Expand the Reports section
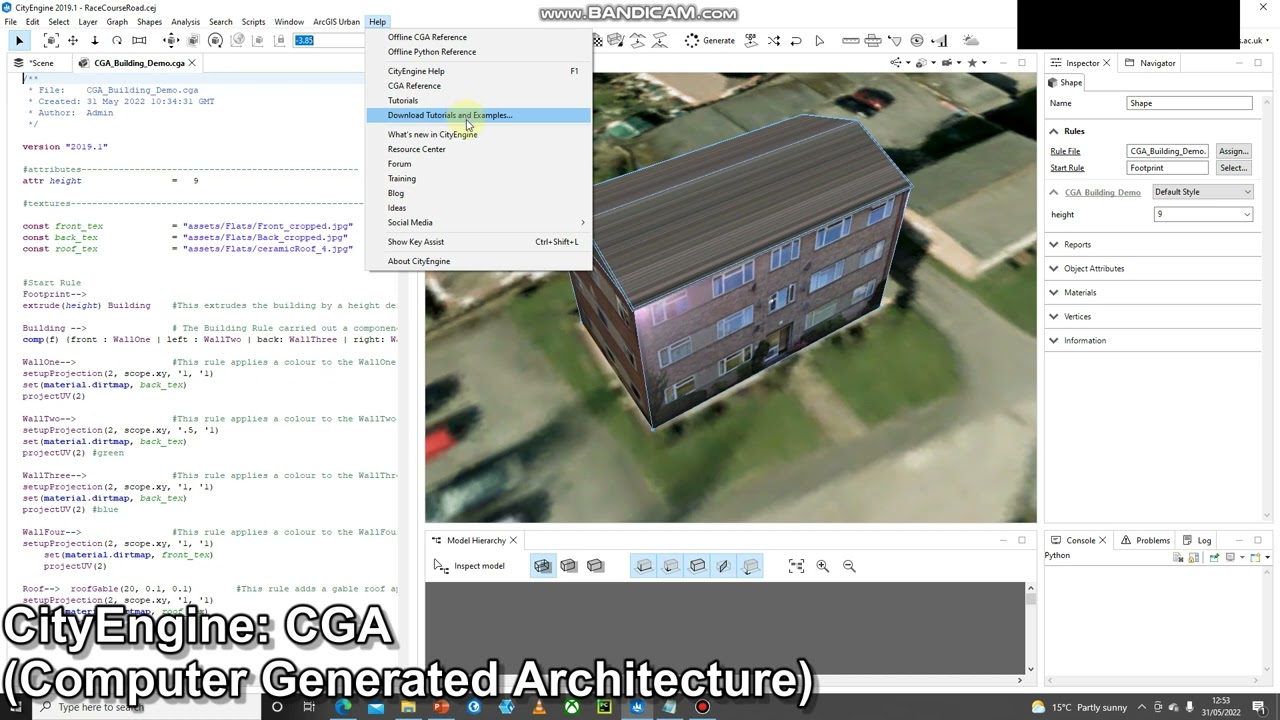The width and height of the screenshot is (1280, 720). click(1054, 244)
